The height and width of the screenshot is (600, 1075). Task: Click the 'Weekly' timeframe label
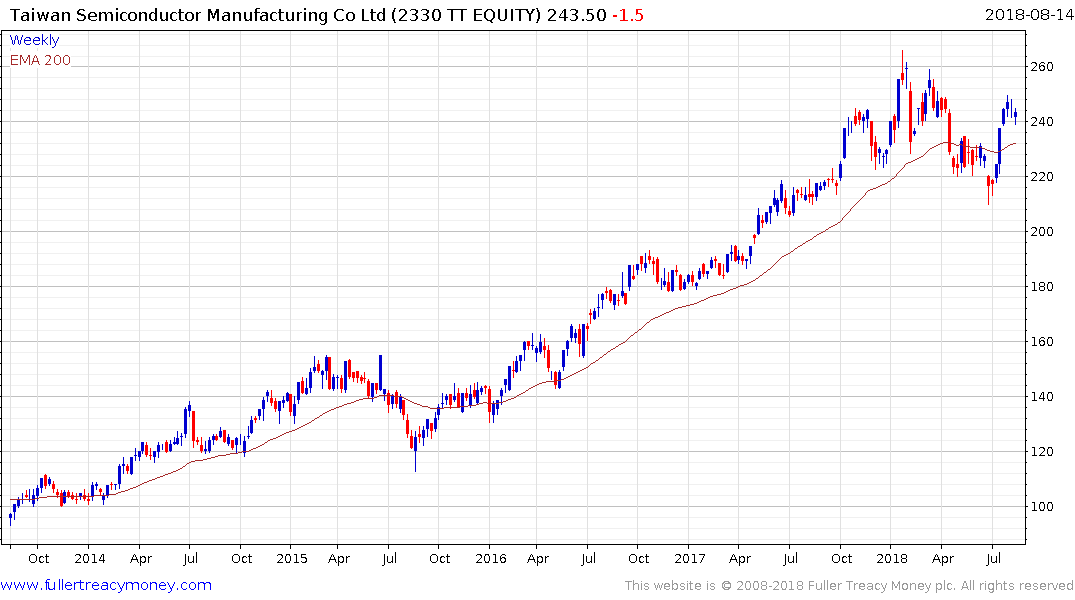point(34,40)
